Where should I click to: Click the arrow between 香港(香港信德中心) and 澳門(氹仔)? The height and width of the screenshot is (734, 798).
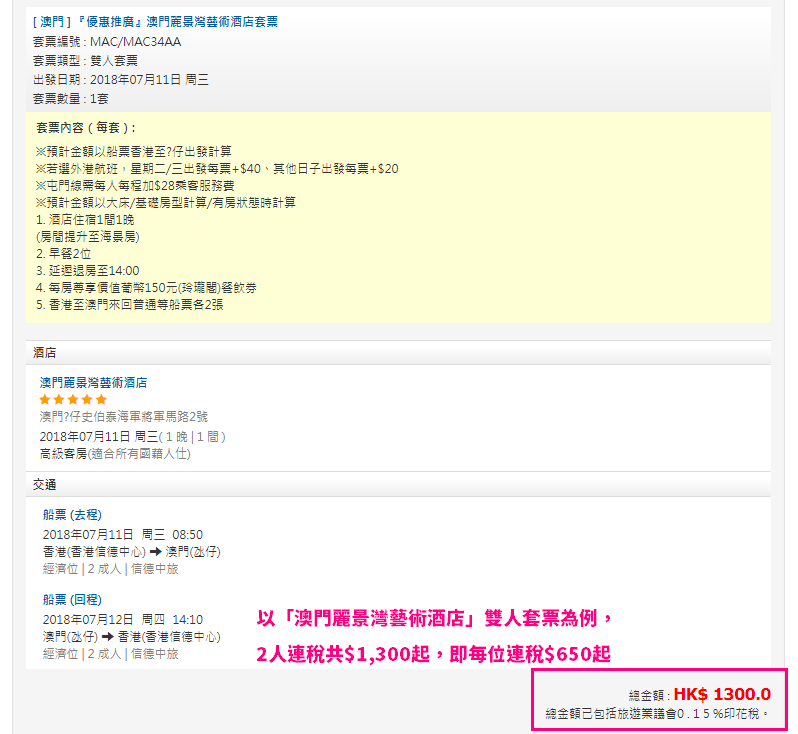pos(156,552)
